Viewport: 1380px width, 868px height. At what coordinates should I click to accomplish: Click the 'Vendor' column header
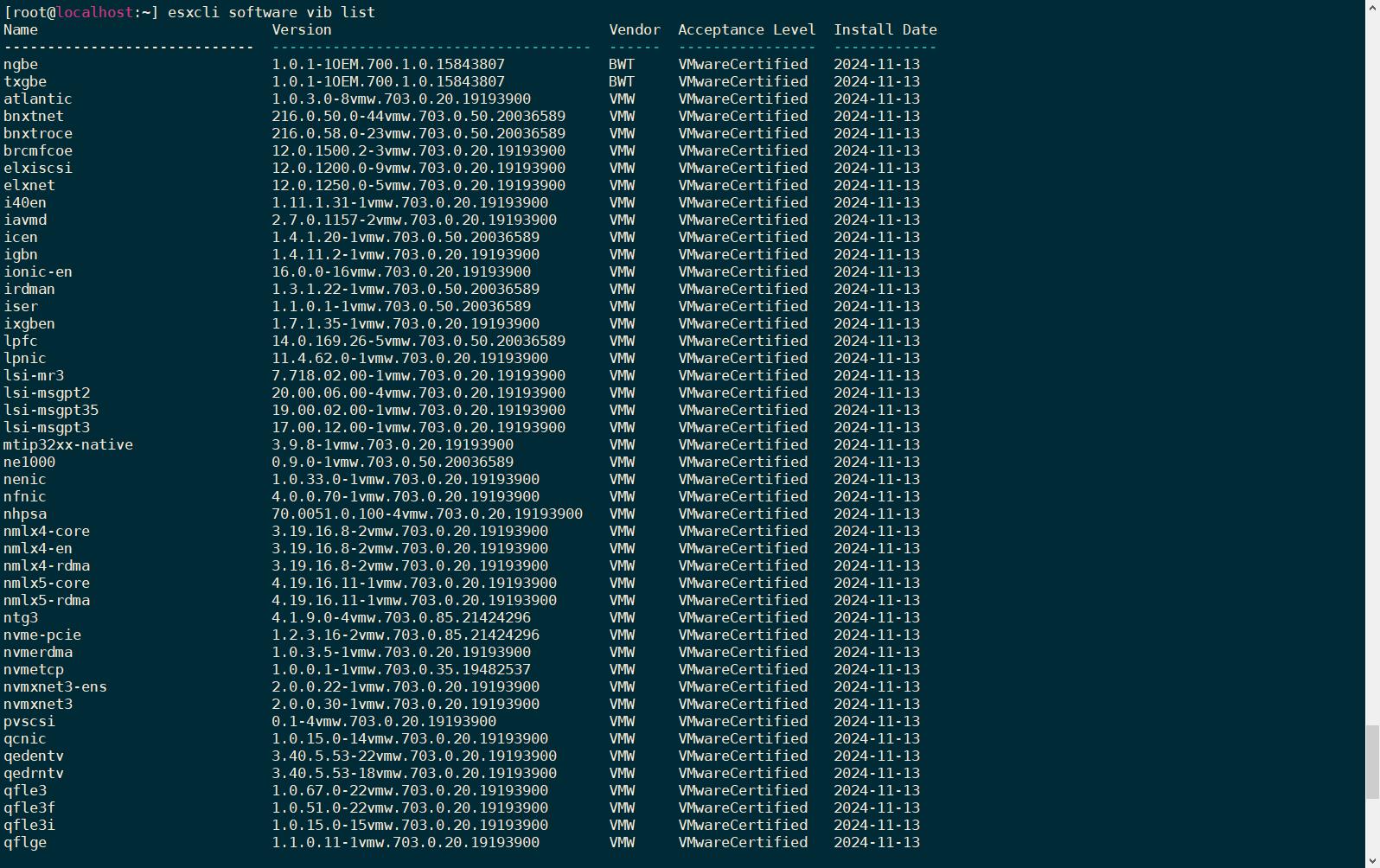[634, 29]
